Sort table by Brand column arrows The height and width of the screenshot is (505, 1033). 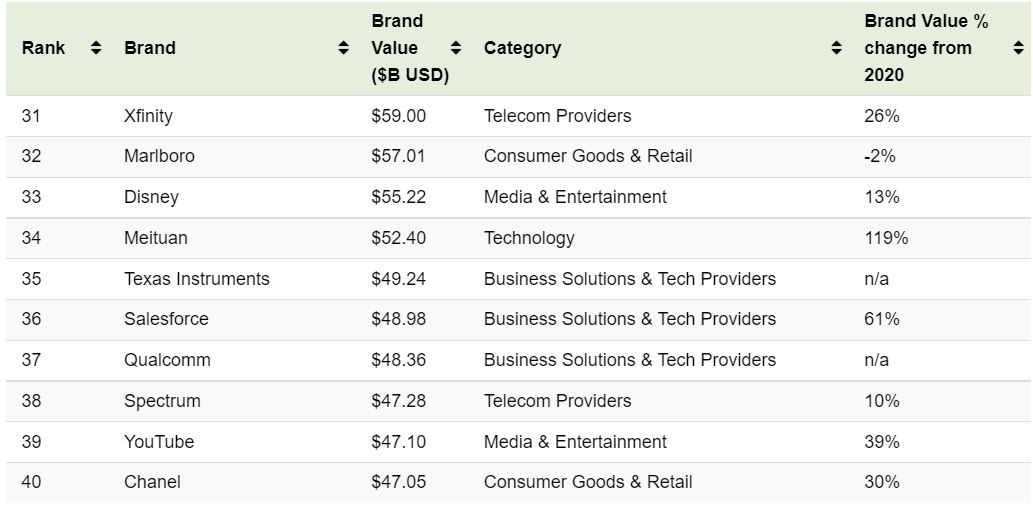[343, 48]
